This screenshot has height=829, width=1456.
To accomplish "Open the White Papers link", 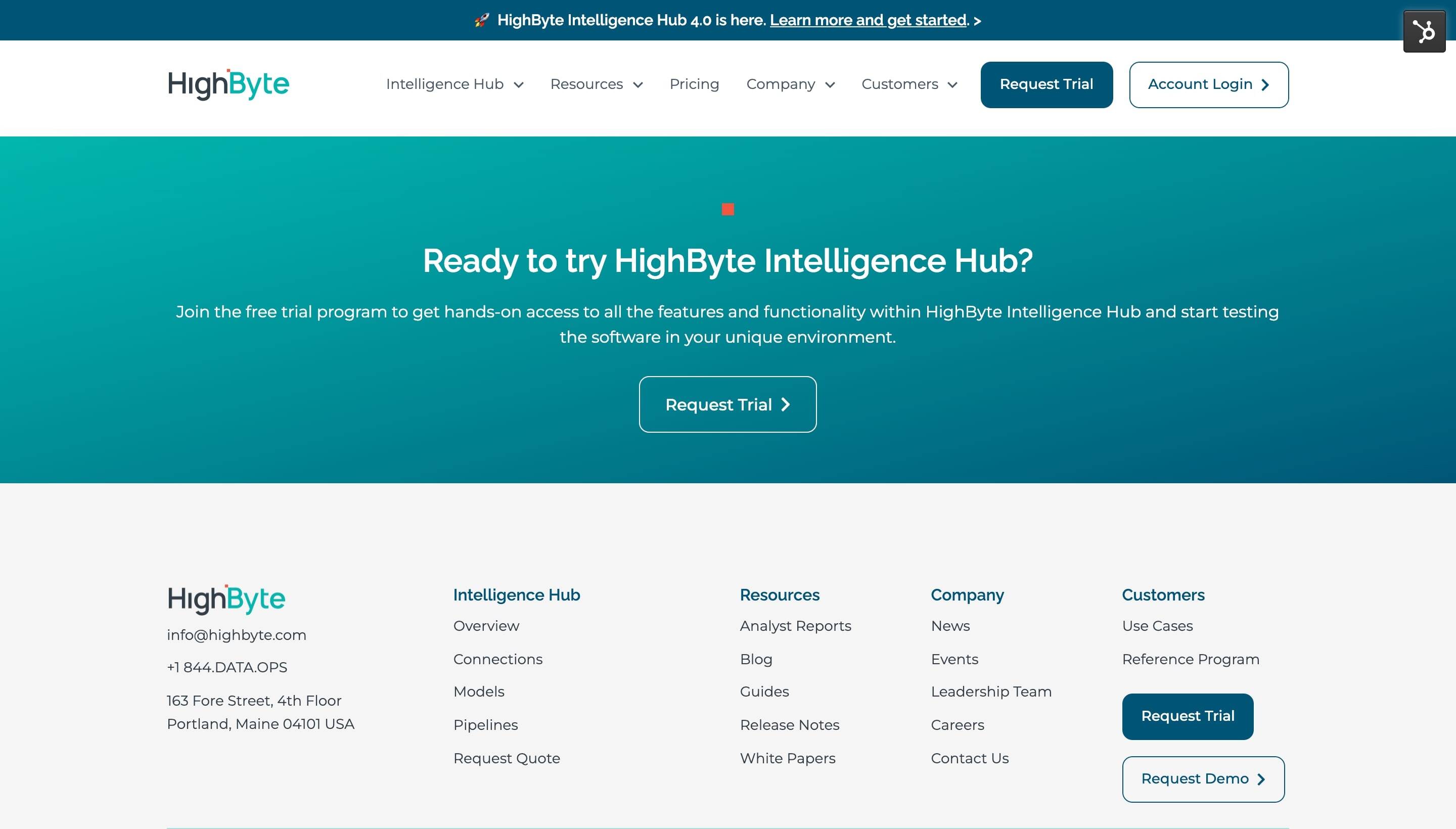I will coord(788,758).
